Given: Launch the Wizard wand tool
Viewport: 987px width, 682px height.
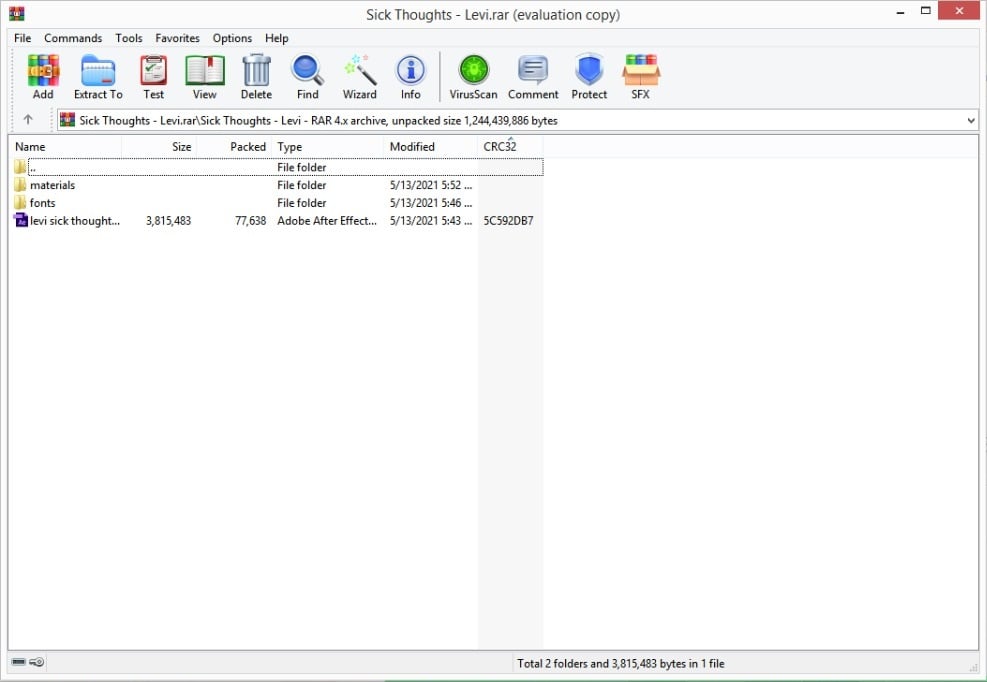Looking at the screenshot, I should tap(360, 71).
